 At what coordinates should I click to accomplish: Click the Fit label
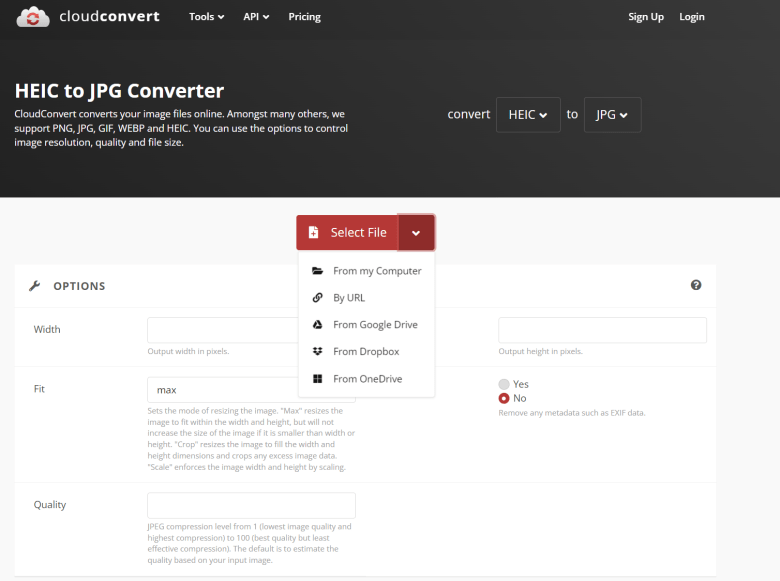[39, 389]
